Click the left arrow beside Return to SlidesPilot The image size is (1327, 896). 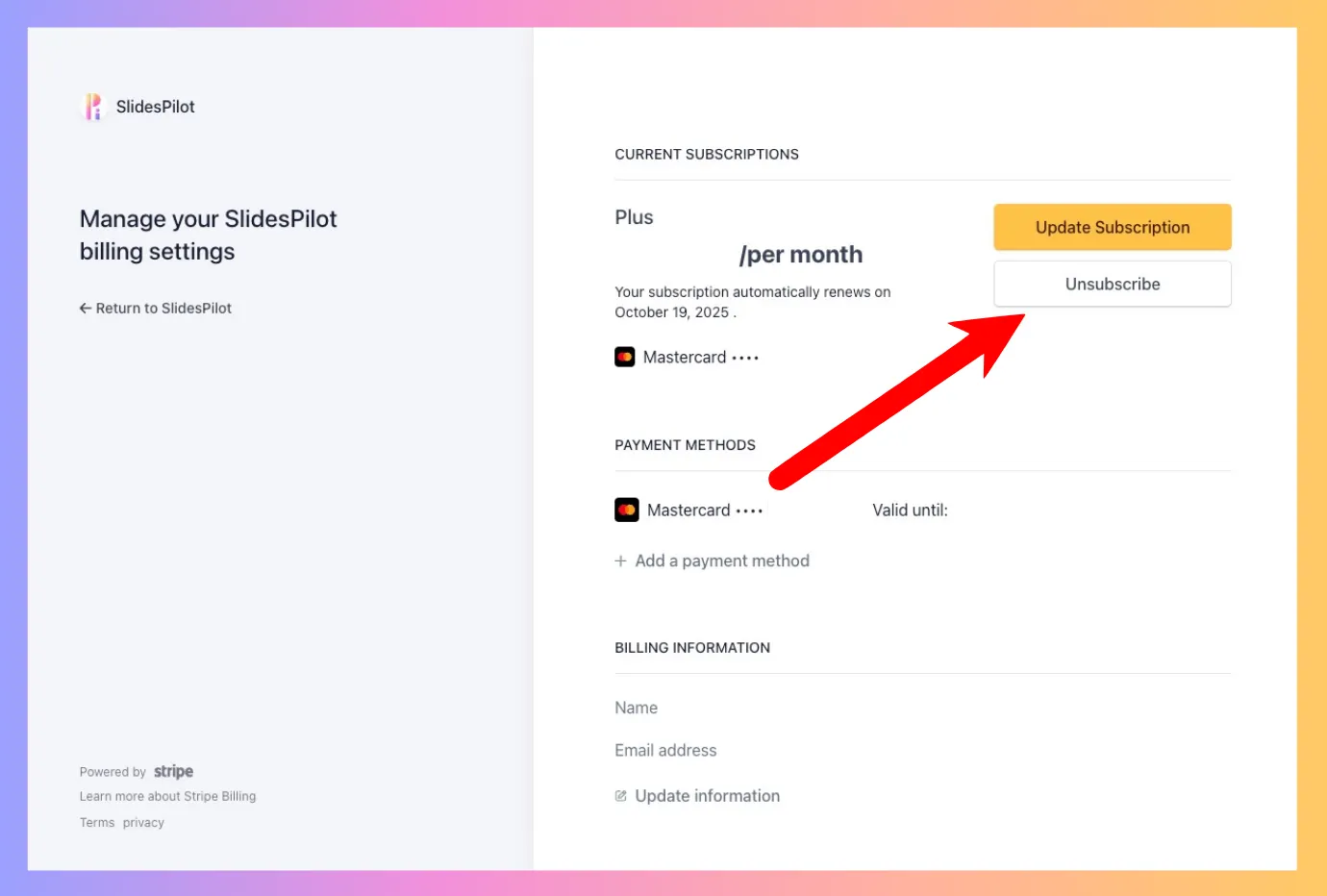[x=86, y=309]
